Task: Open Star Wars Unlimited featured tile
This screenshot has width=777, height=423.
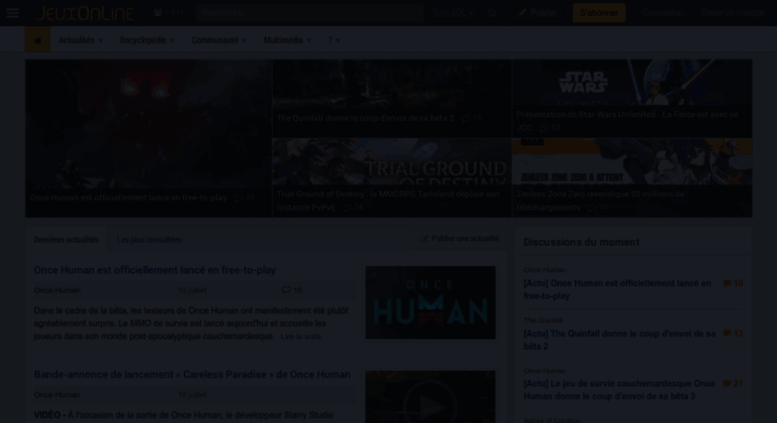Action: click(632, 99)
